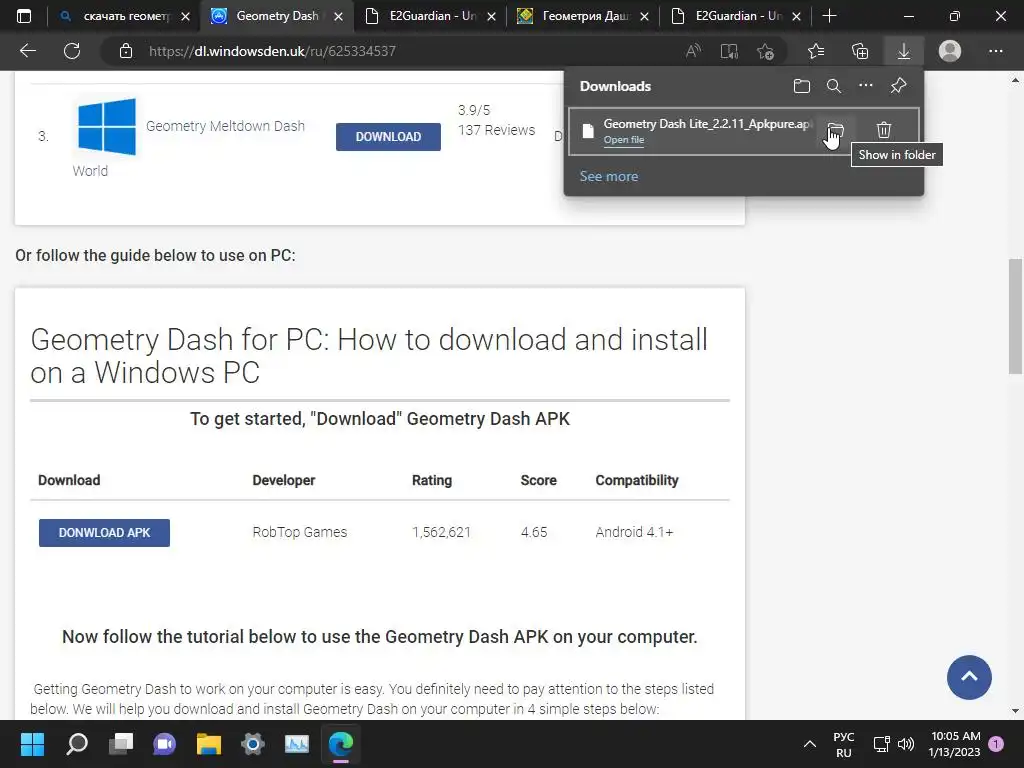Click the page vertical scrollbar thumb
This screenshot has height=768, width=1024.
[1015, 317]
